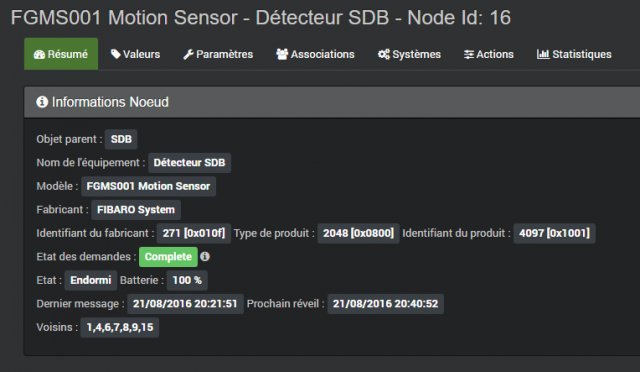Click the wrench icon beside Paramètres
Screen dimensions: 640x372
188,54
